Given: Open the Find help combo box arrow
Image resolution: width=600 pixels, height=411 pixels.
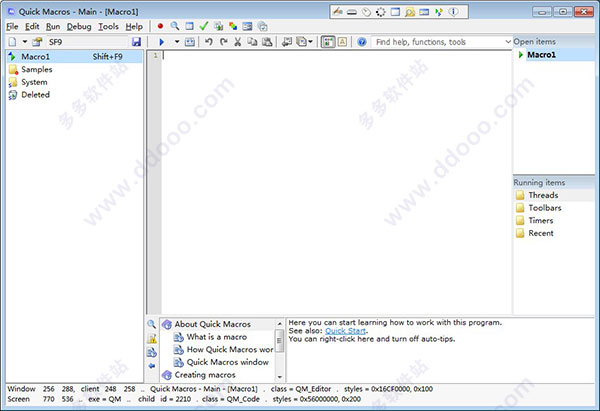Looking at the screenshot, I should pos(508,42).
